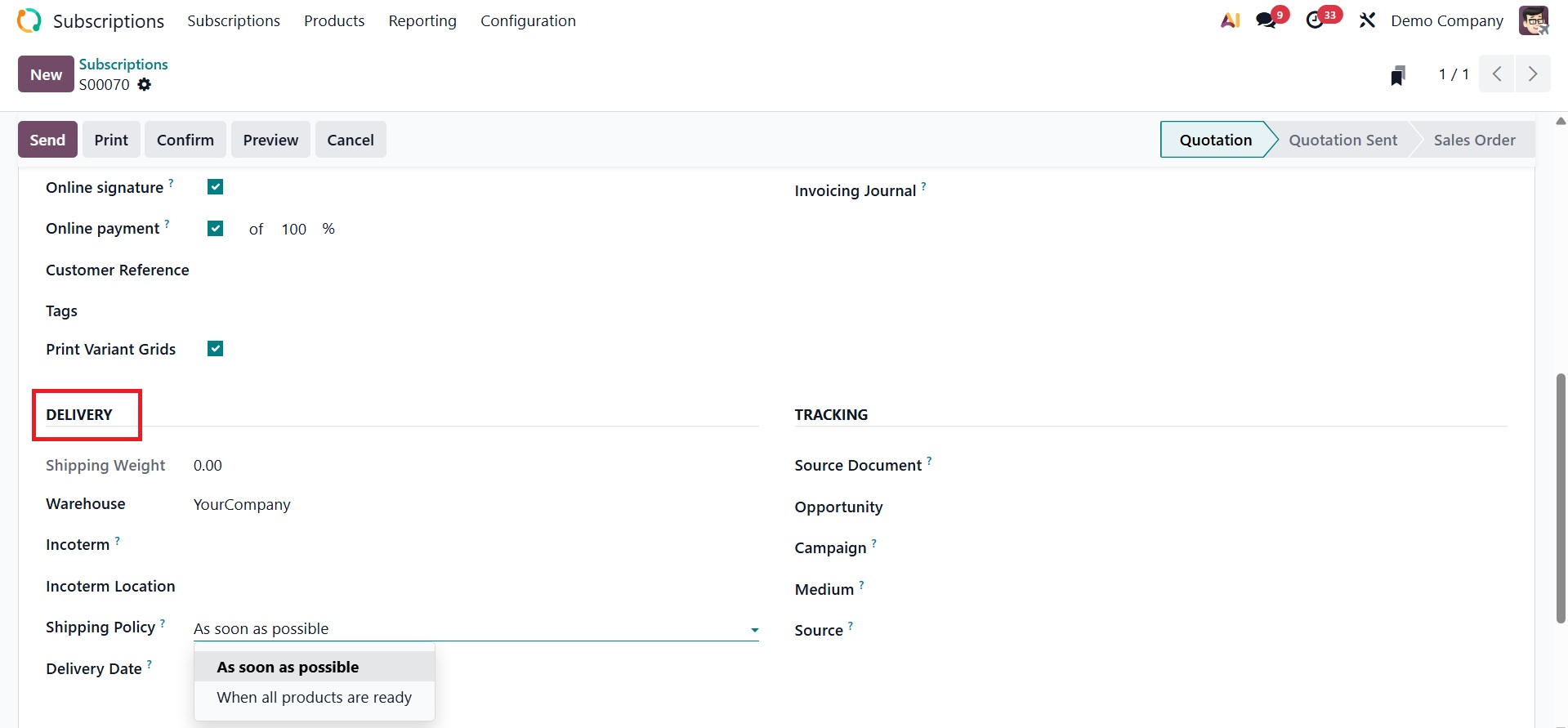The image size is (1568, 728).
Task: Toggle the Online payment checkbox
Action: pyautogui.click(x=216, y=229)
